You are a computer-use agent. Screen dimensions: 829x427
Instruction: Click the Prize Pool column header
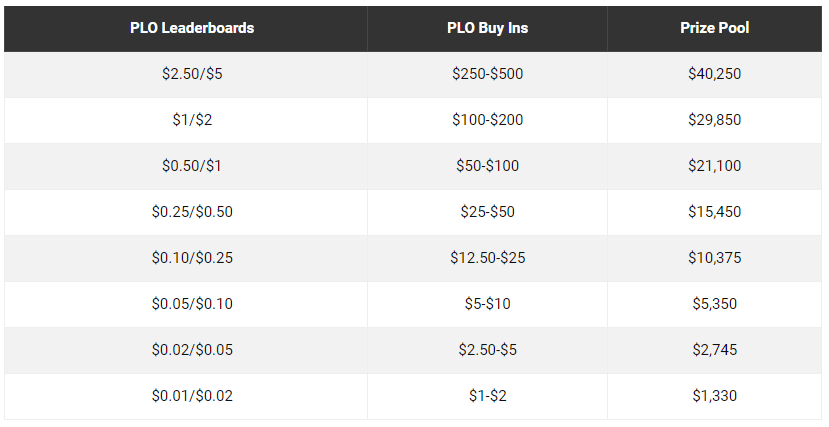715,29
